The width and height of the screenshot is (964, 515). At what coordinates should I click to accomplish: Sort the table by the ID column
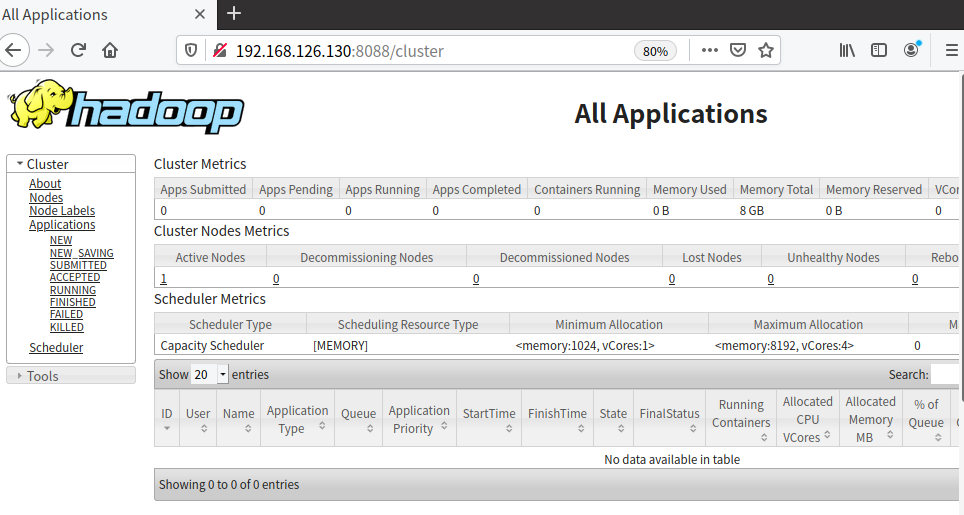pyautogui.click(x=167, y=418)
